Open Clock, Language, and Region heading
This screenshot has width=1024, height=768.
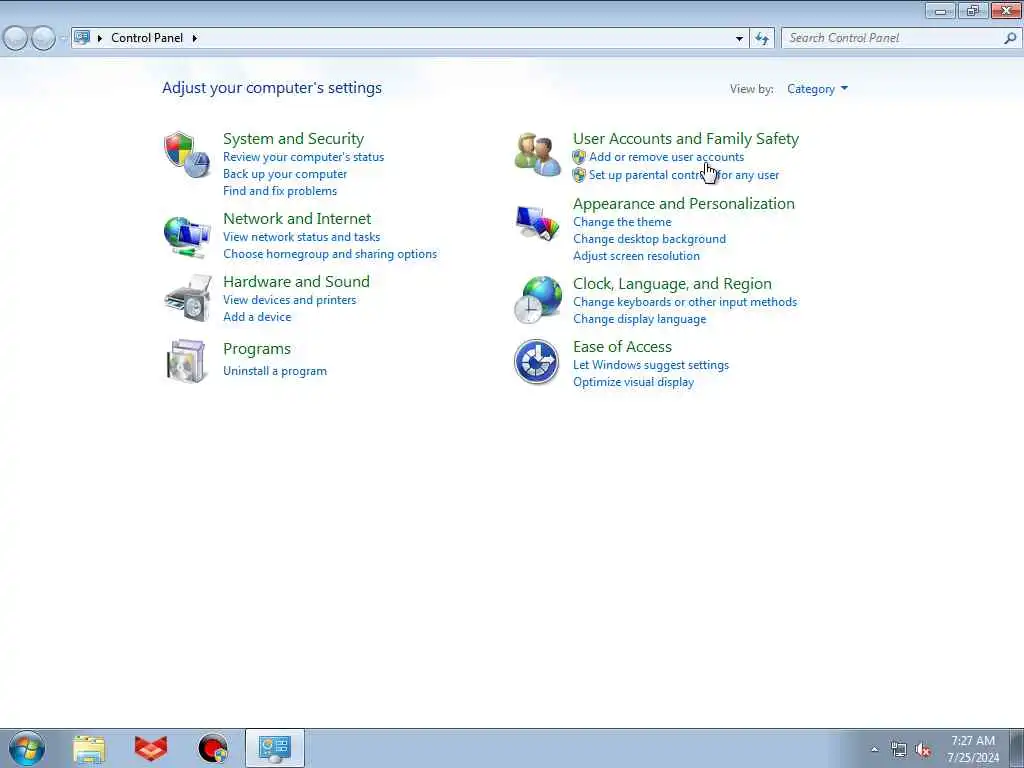point(672,283)
